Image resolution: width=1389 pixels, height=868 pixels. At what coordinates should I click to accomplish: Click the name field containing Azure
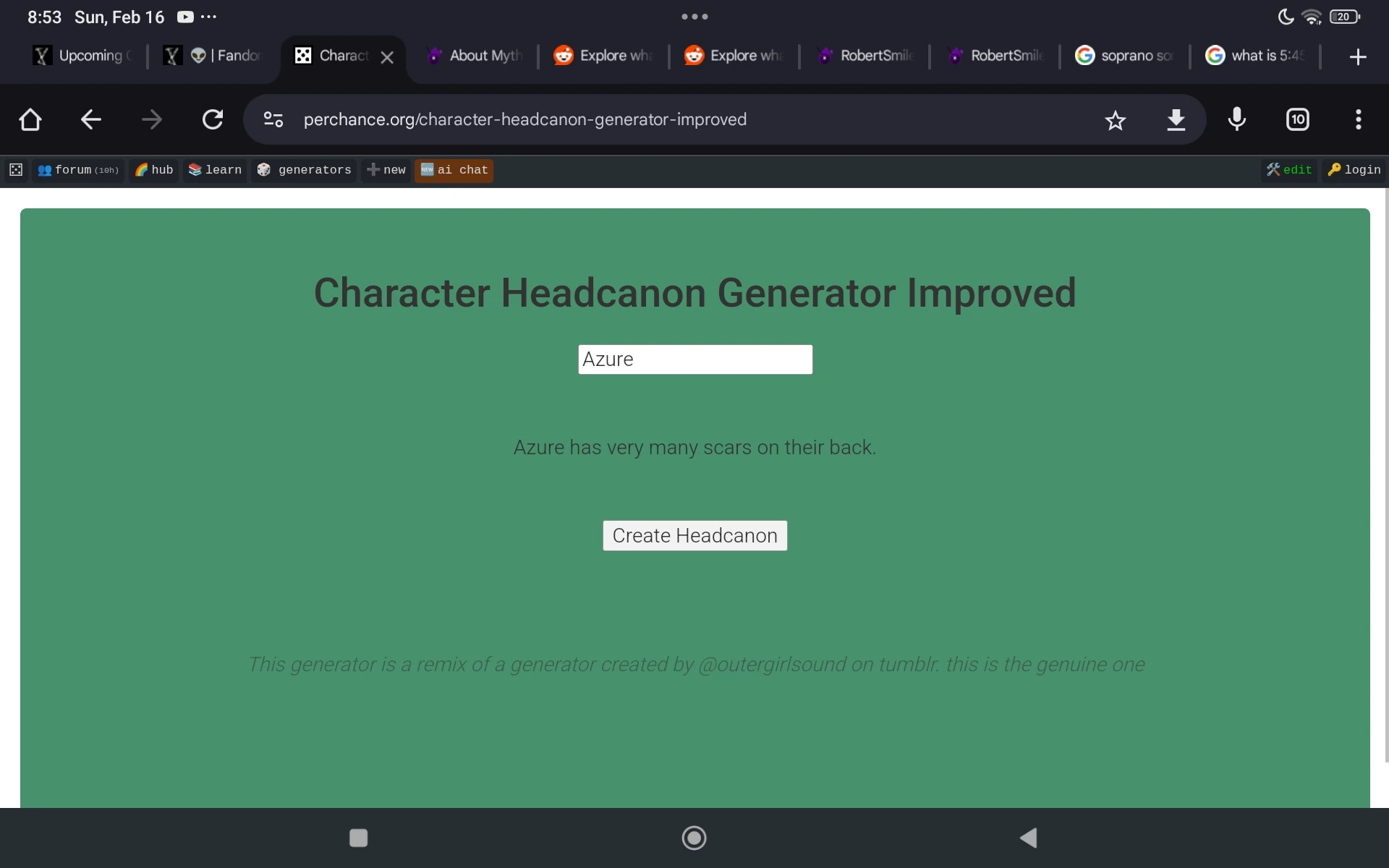[694, 359]
